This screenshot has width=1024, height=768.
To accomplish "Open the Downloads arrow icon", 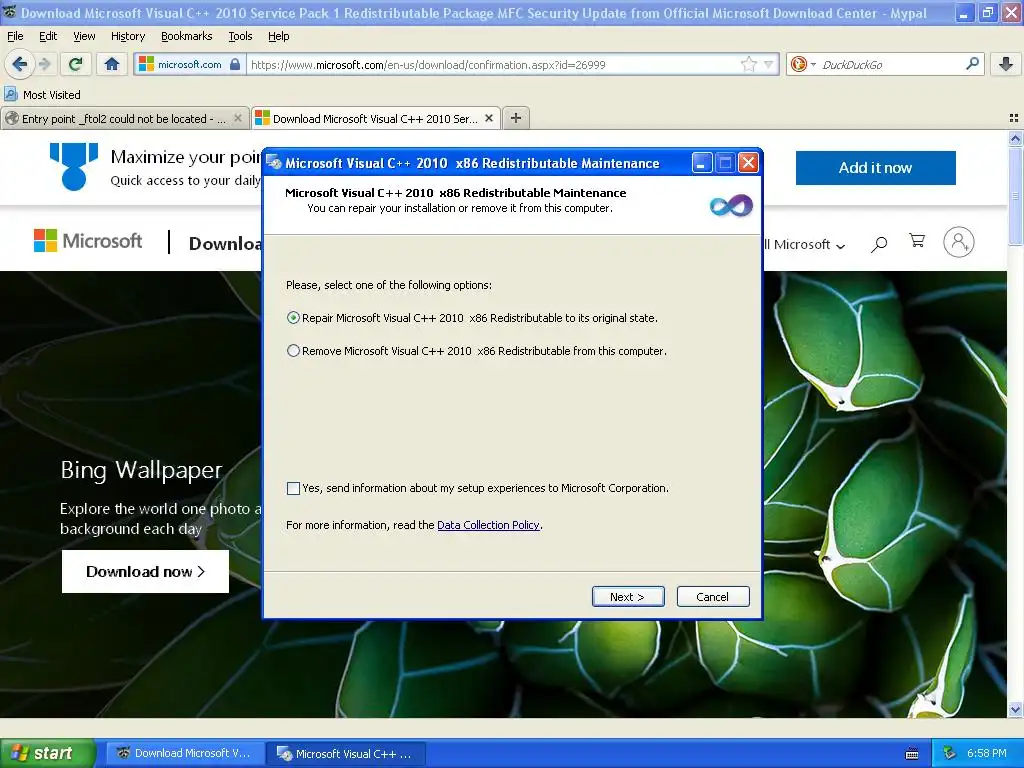I will tap(1006, 64).
